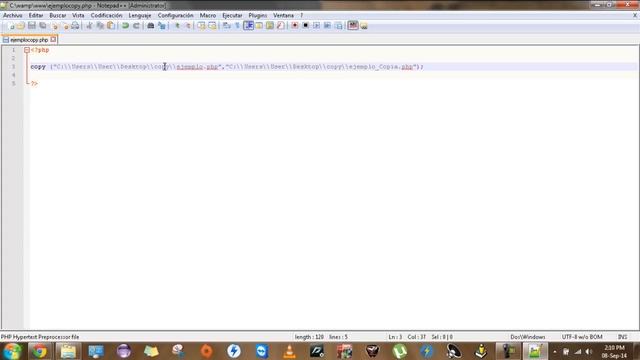
Task: Click the Dos\Windows status bar field
Action: tap(528, 337)
